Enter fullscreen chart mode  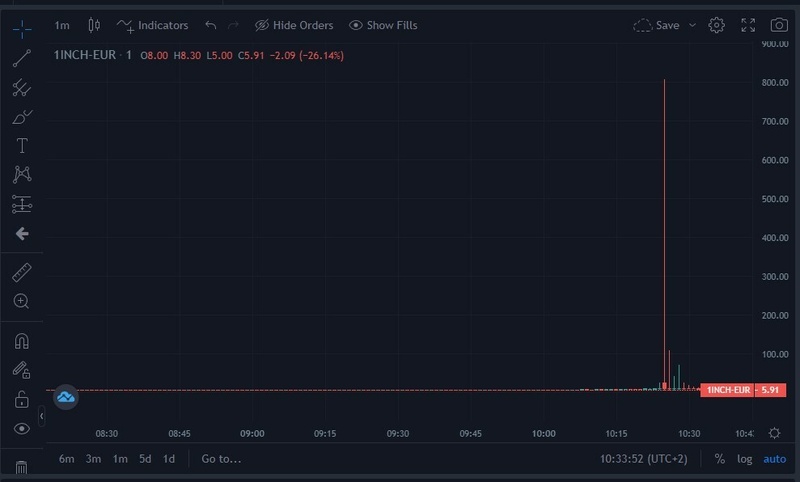coord(748,25)
